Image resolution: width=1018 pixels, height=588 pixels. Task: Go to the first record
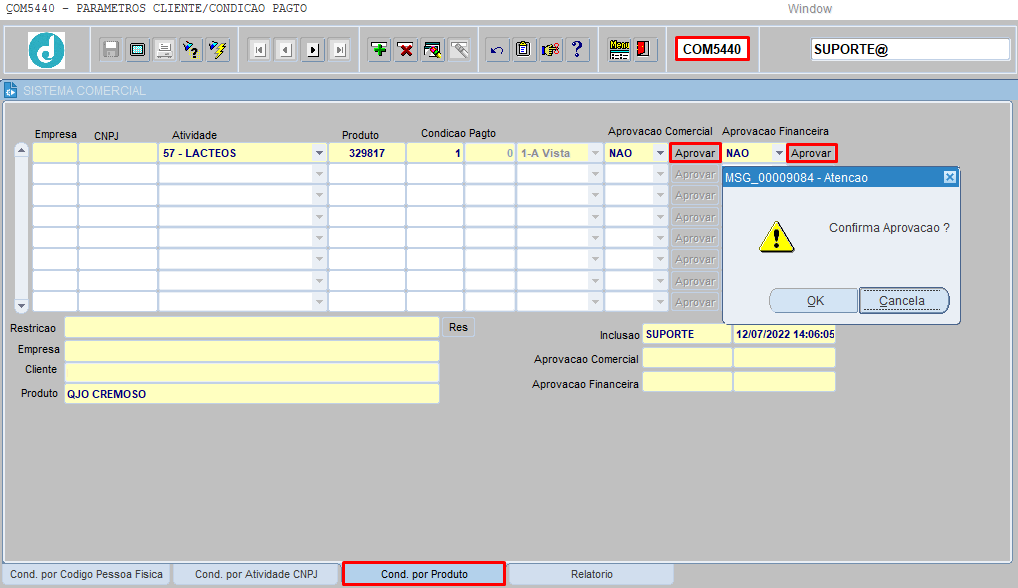coord(260,50)
